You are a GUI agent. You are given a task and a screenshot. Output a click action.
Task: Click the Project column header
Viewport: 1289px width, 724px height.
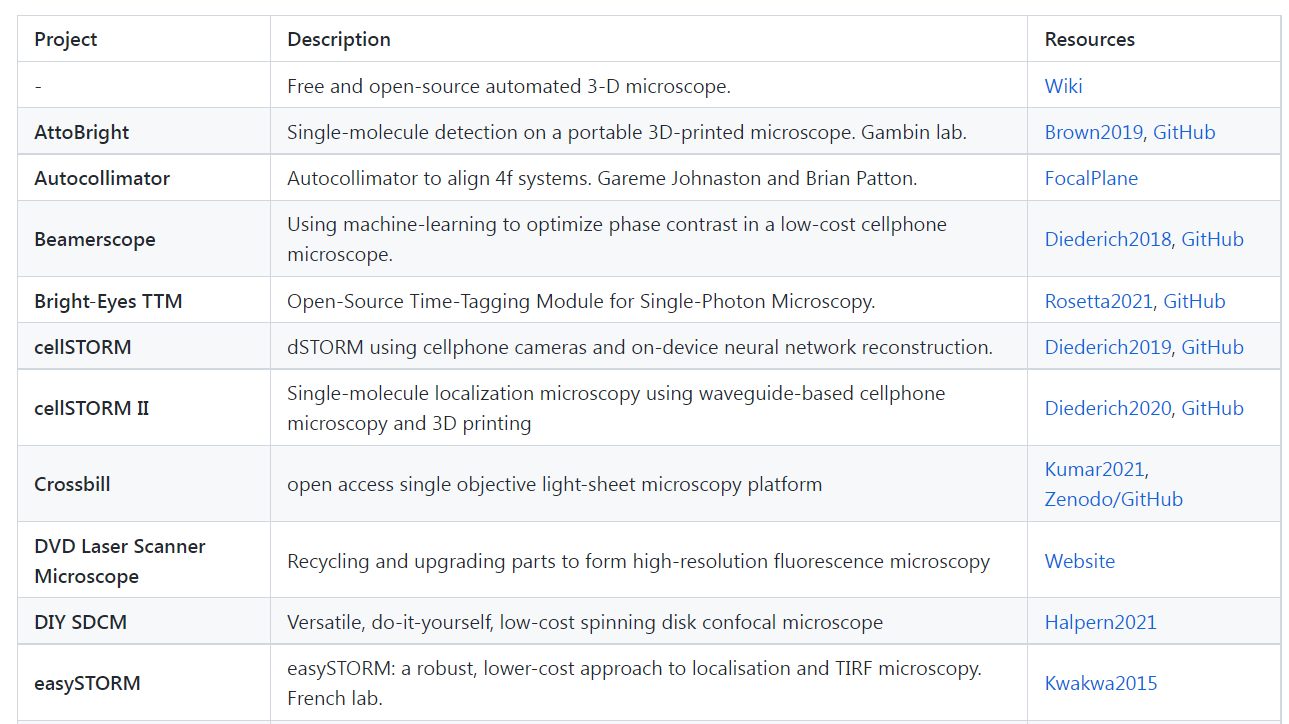(66, 40)
